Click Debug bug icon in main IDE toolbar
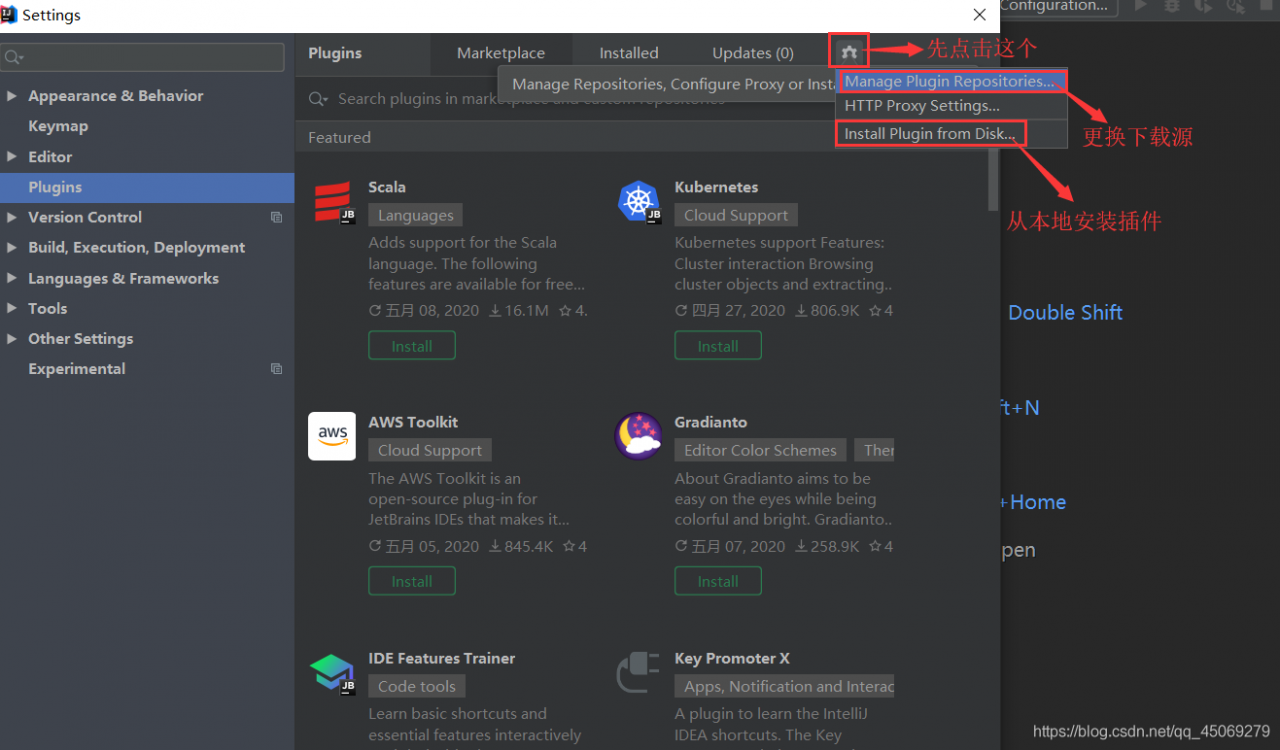 (x=1172, y=6)
